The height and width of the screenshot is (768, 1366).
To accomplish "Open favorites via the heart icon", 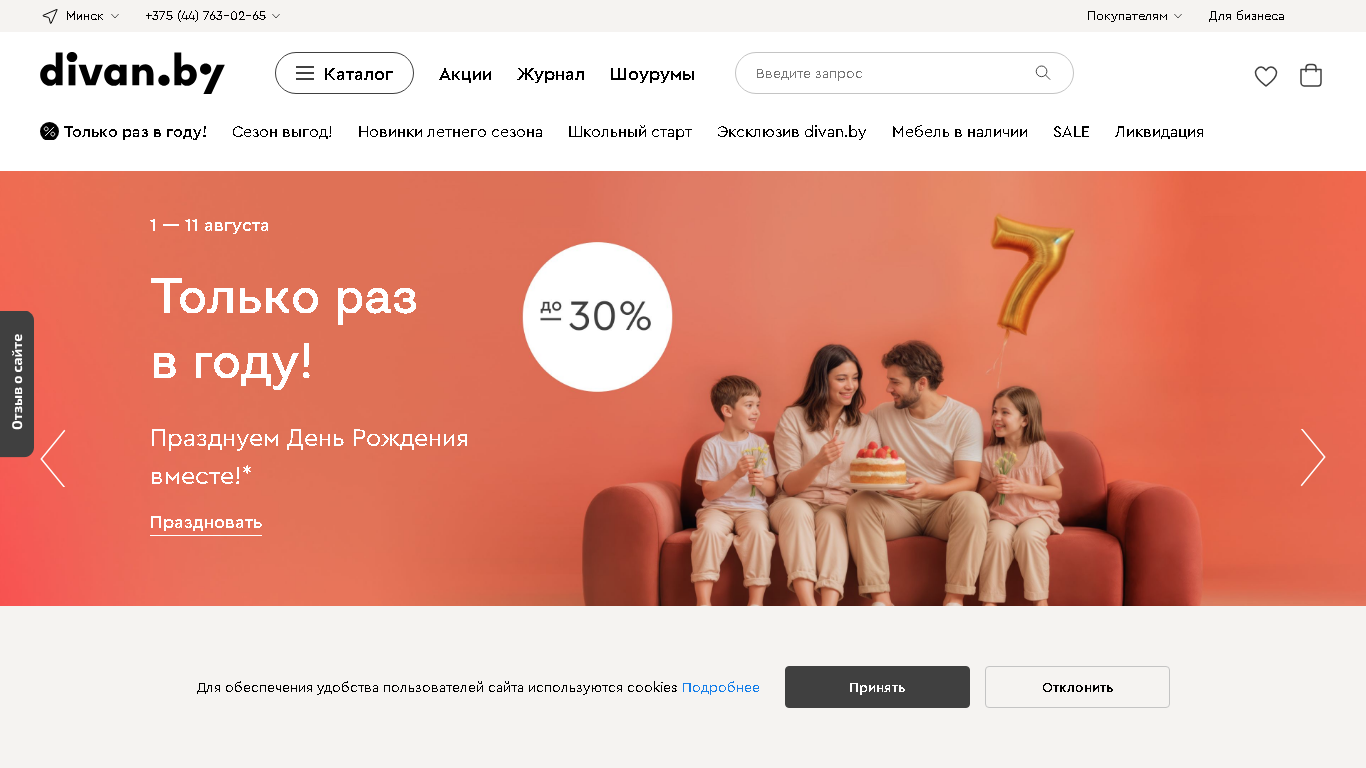I will [x=1266, y=76].
